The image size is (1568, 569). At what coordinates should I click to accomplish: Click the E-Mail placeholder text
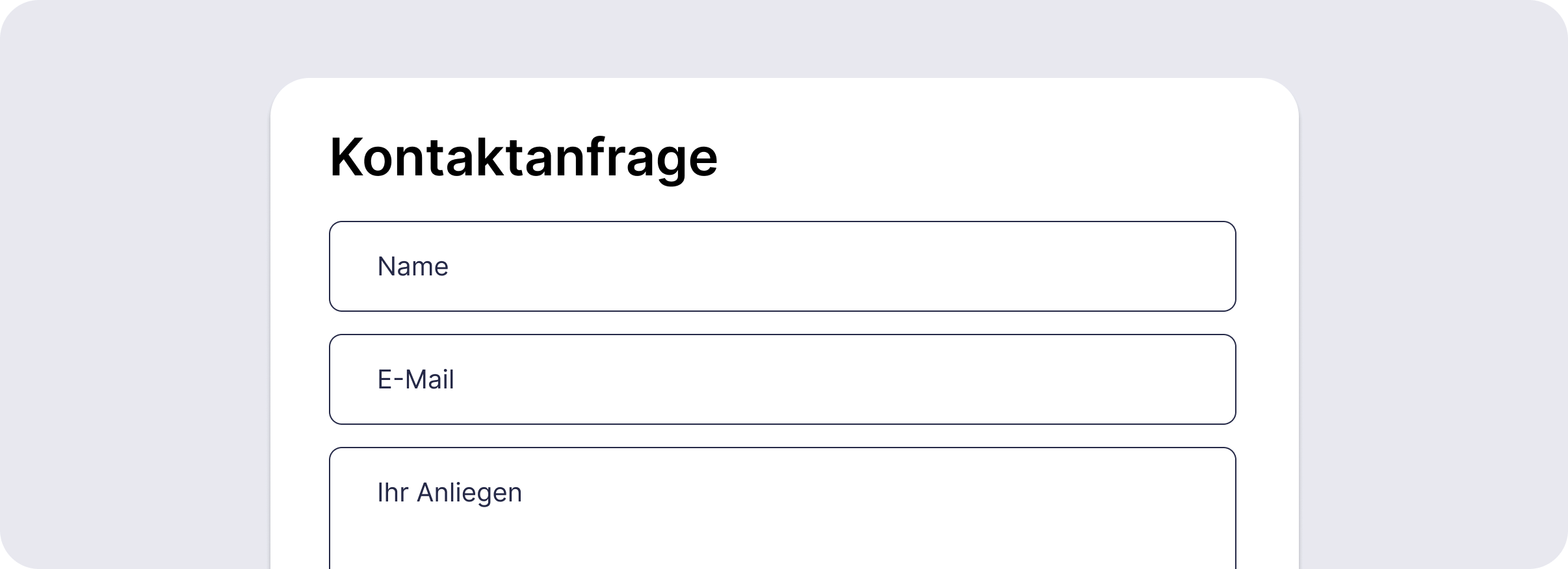point(416,379)
